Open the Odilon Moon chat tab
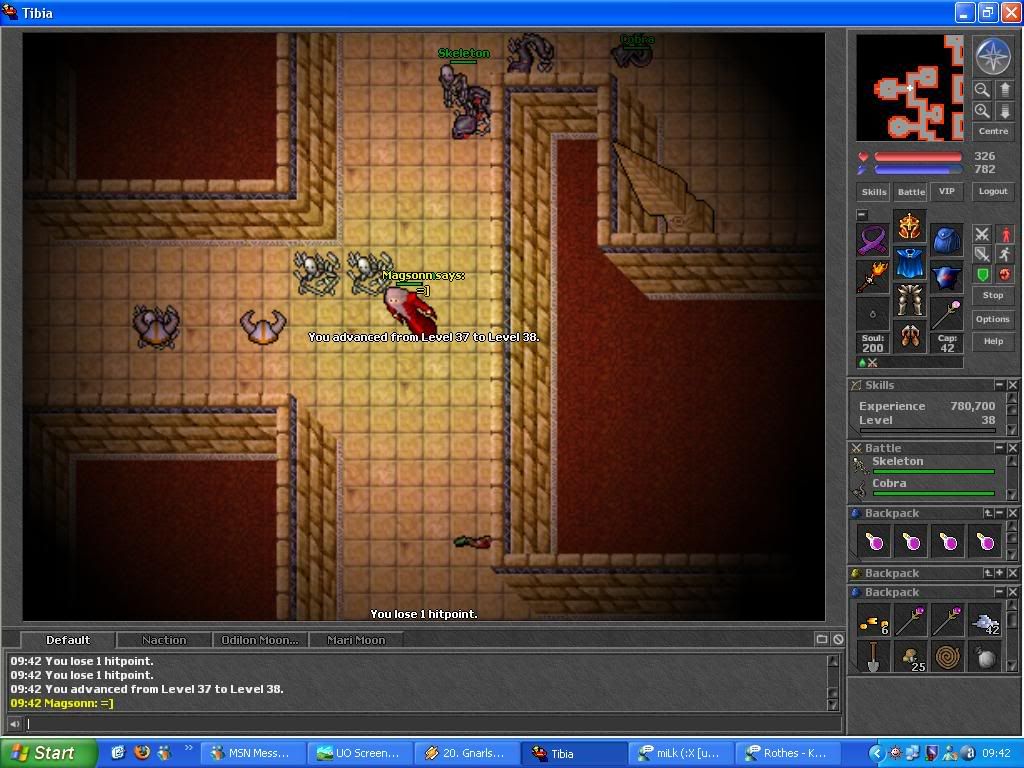 [x=260, y=640]
